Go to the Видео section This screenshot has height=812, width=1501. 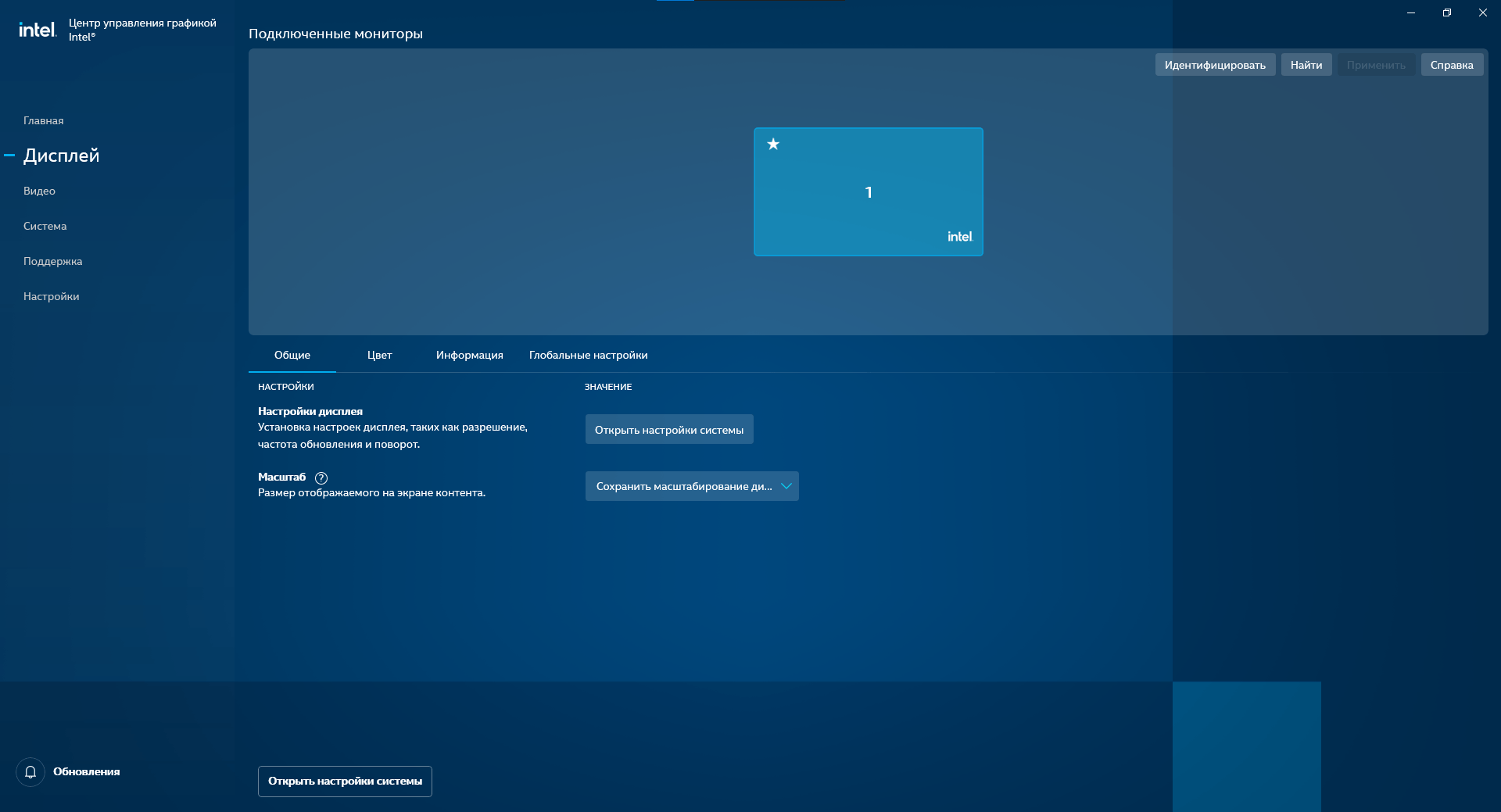pos(39,191)
